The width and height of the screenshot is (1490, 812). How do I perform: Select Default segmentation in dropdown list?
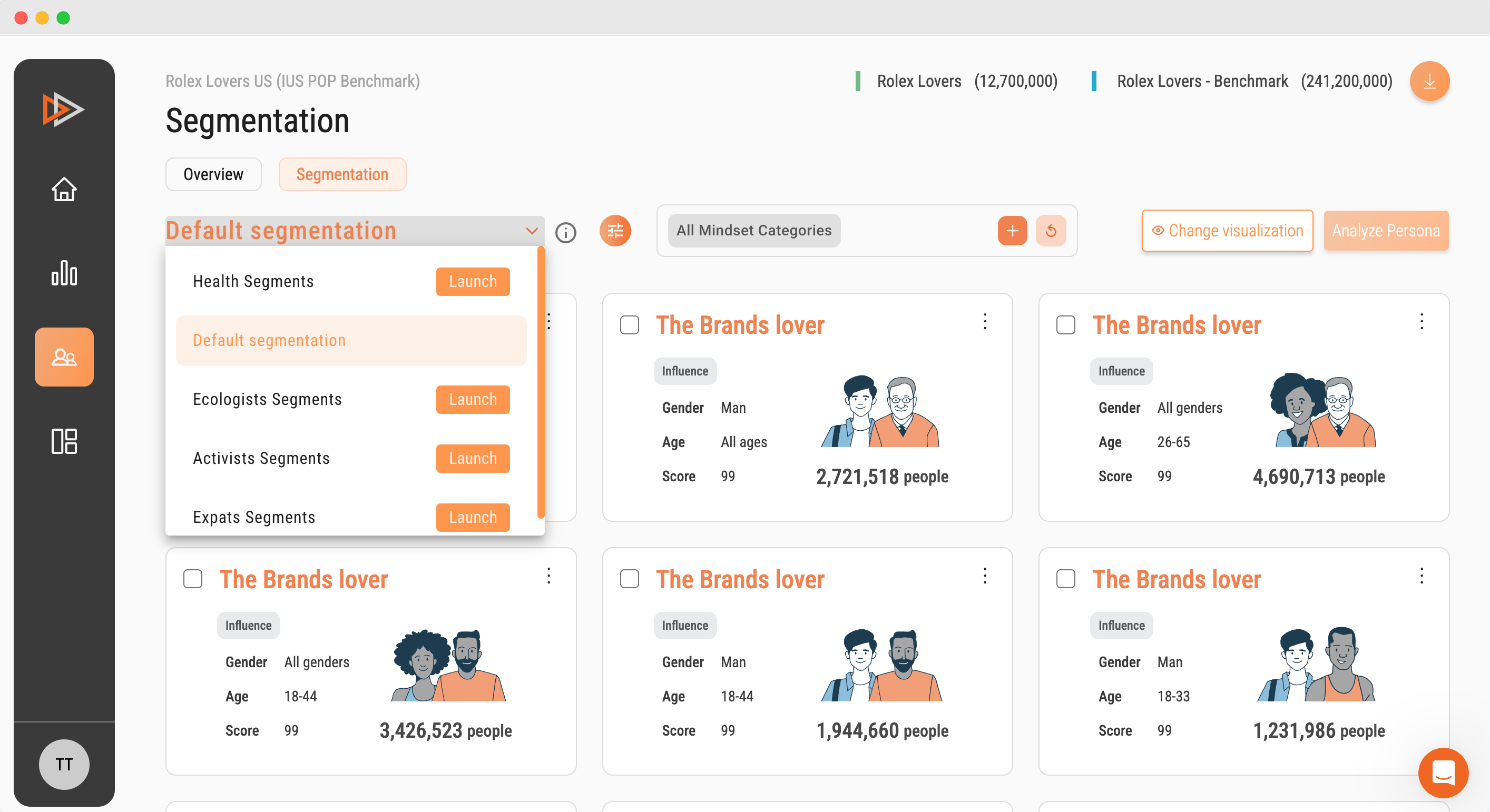pos(351,340)
